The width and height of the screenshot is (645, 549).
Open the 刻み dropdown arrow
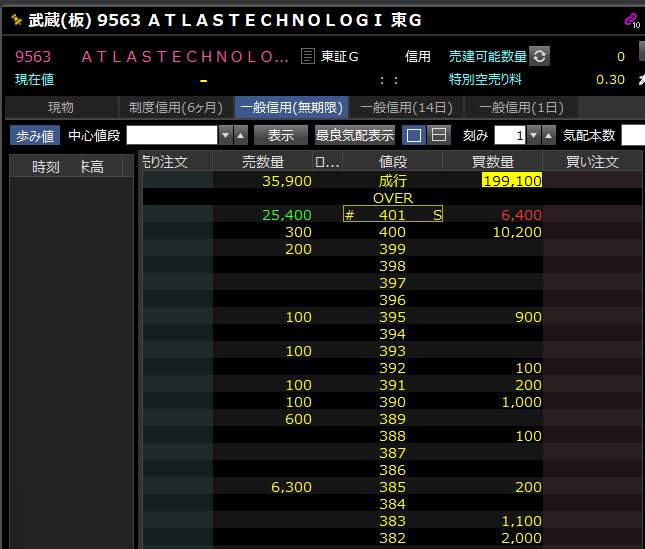[x=534, y=135]
